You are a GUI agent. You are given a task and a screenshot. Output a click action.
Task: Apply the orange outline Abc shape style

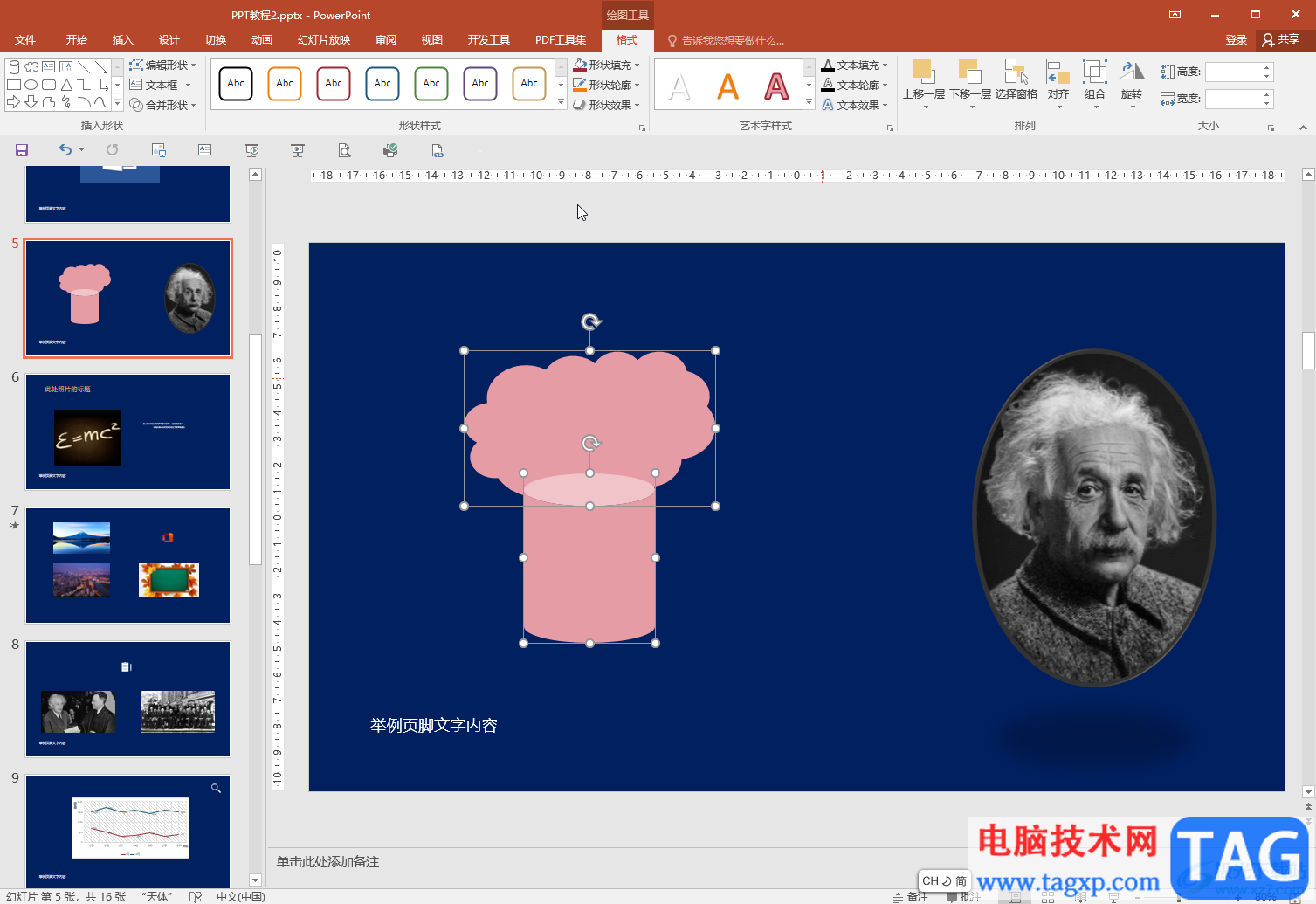click(285, 84)
